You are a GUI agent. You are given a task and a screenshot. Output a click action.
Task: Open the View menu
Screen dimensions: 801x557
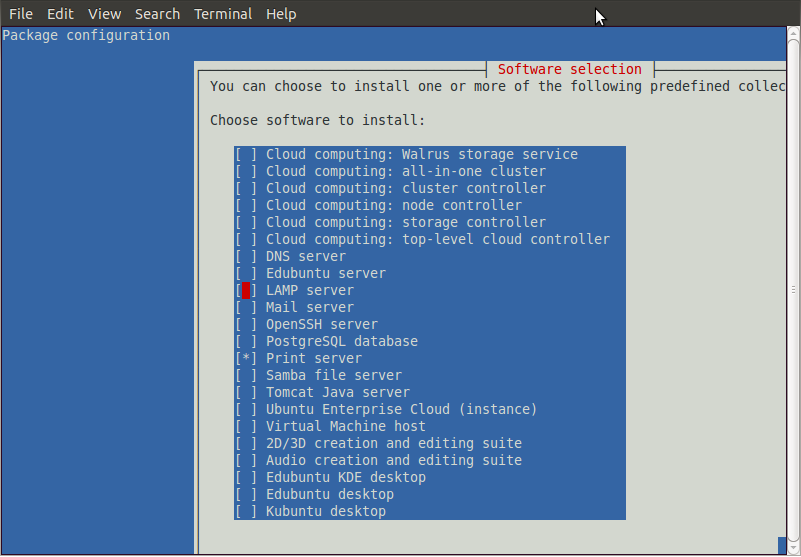pyautogui.click(x=104, y=14)
